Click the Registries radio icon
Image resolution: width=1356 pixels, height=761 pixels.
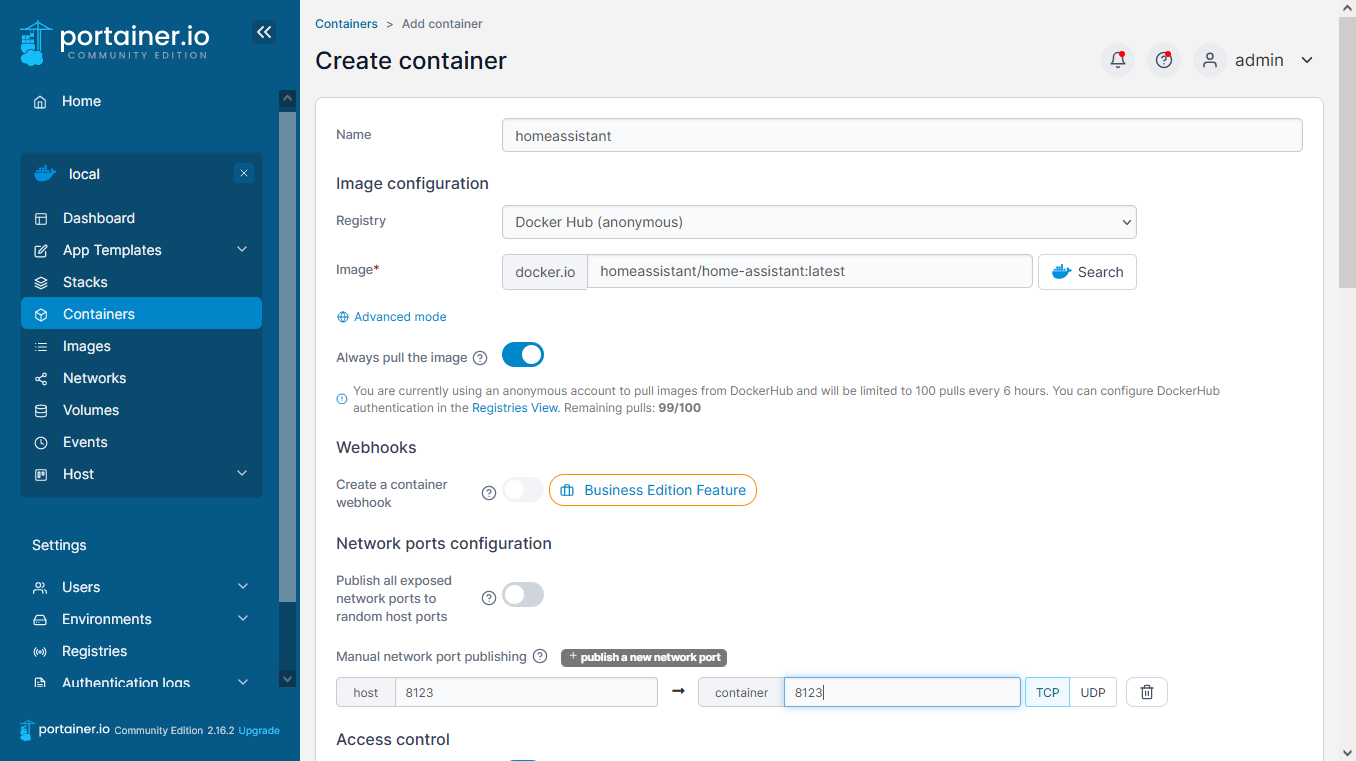pyautogui.click(x=40, y=652)
